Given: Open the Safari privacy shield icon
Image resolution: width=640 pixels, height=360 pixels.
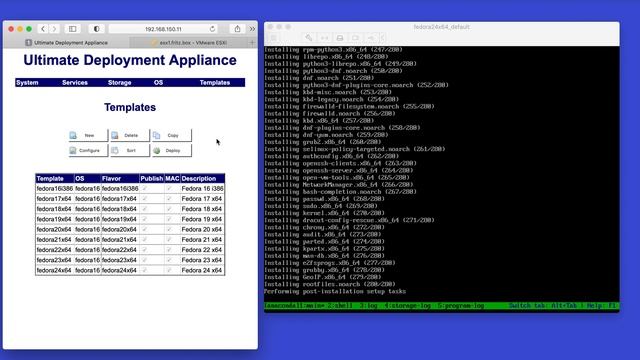Looking at the screenshot, I should point(96,29).
